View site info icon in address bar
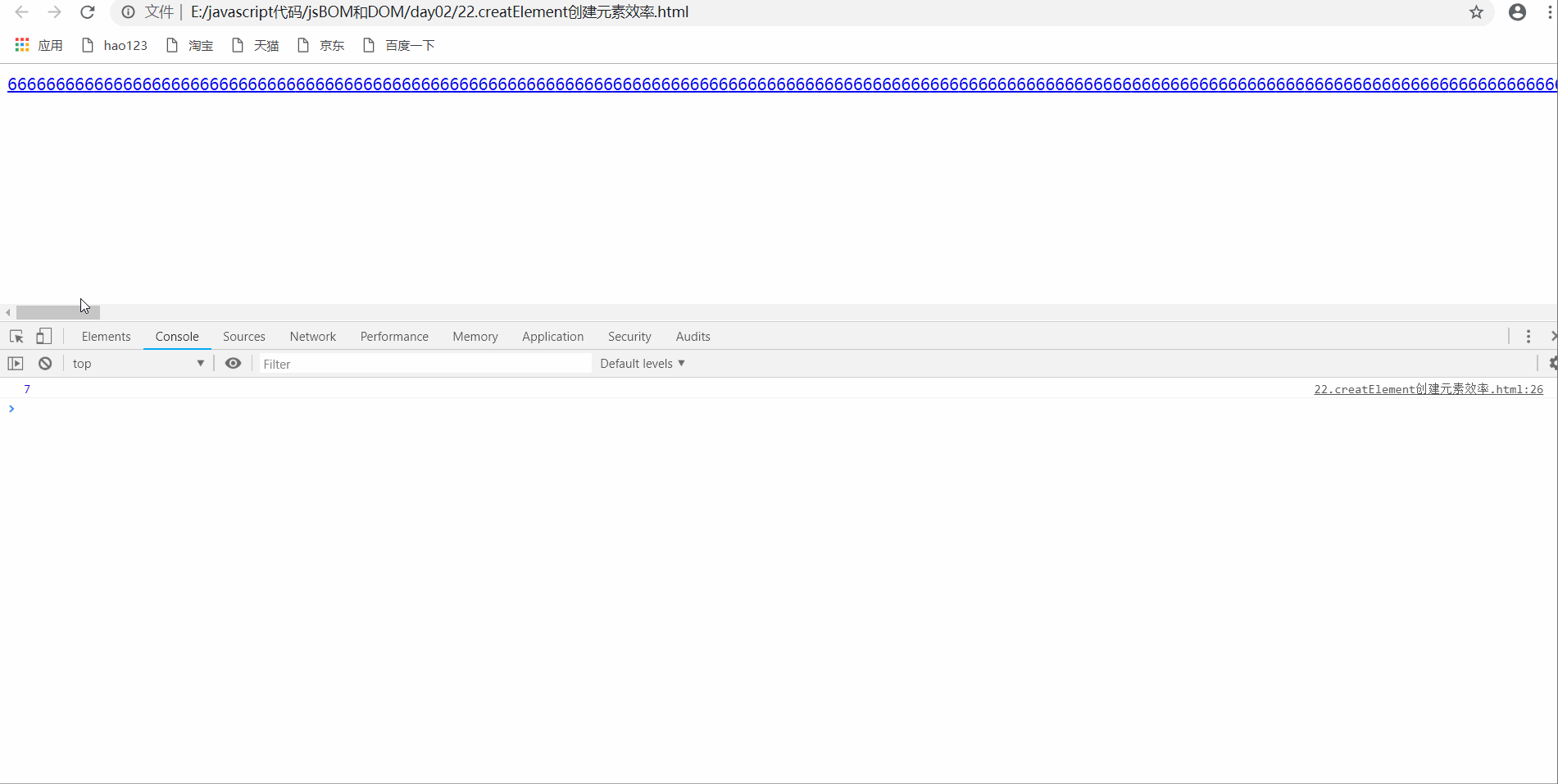1558x784 pixels. pos(128,12)
